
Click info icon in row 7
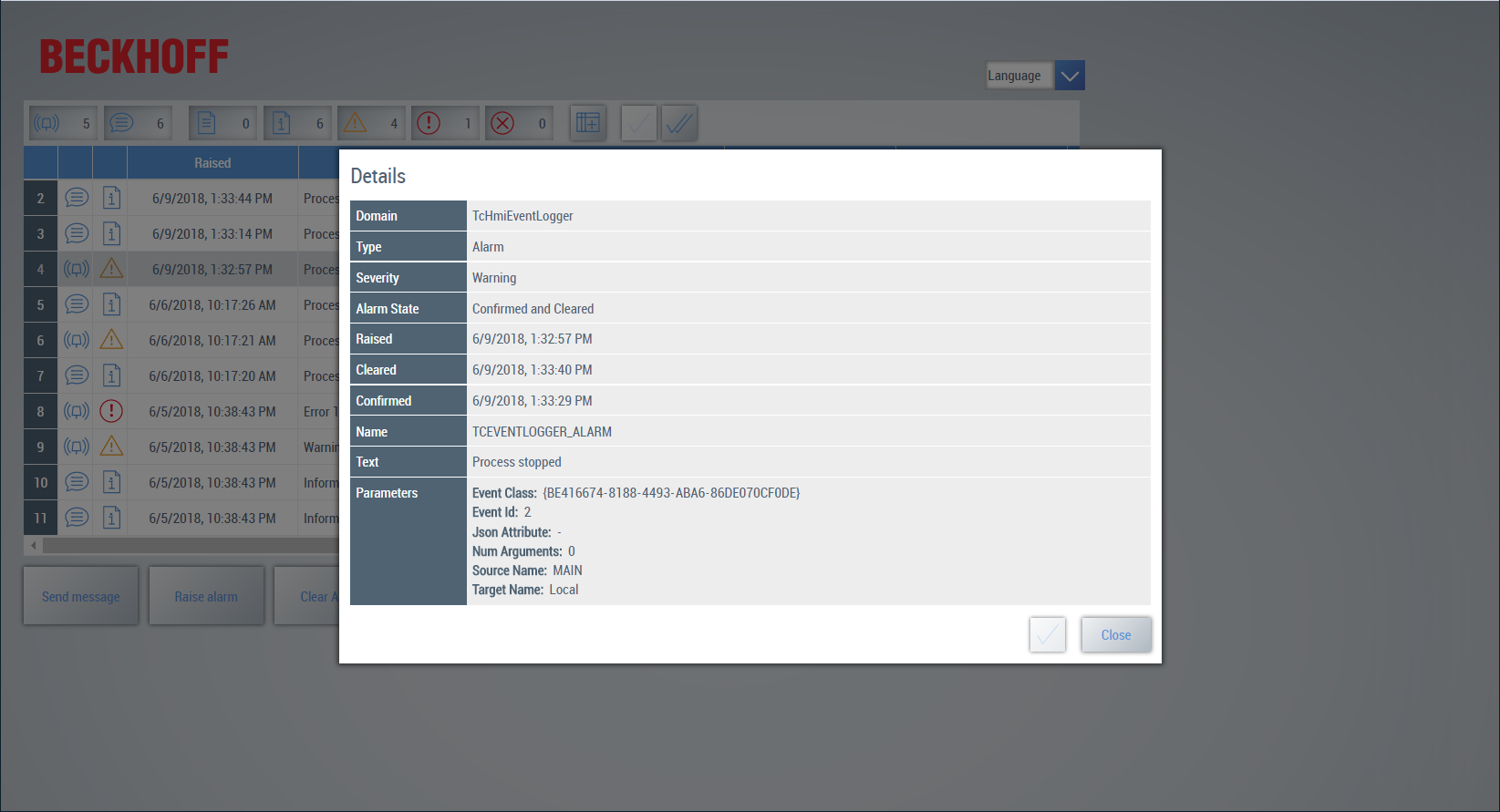point(111,375)
